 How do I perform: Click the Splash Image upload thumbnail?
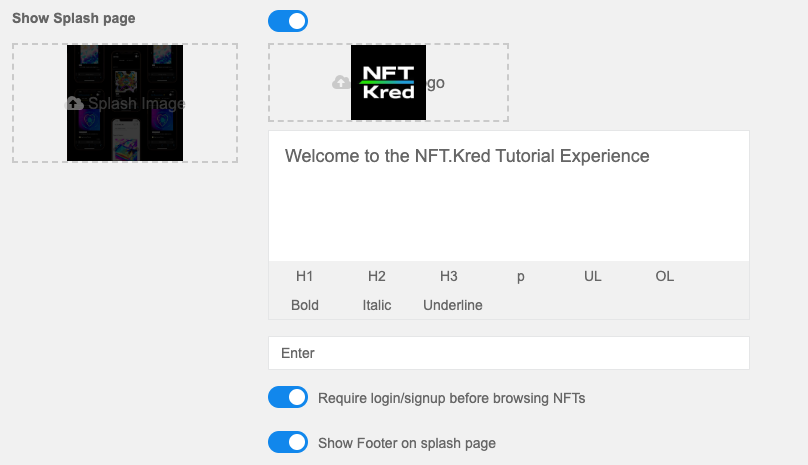coord(125,103)
